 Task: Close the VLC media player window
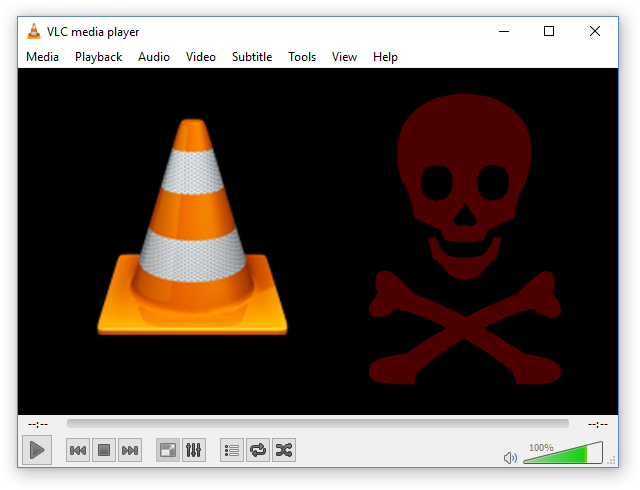595,31
